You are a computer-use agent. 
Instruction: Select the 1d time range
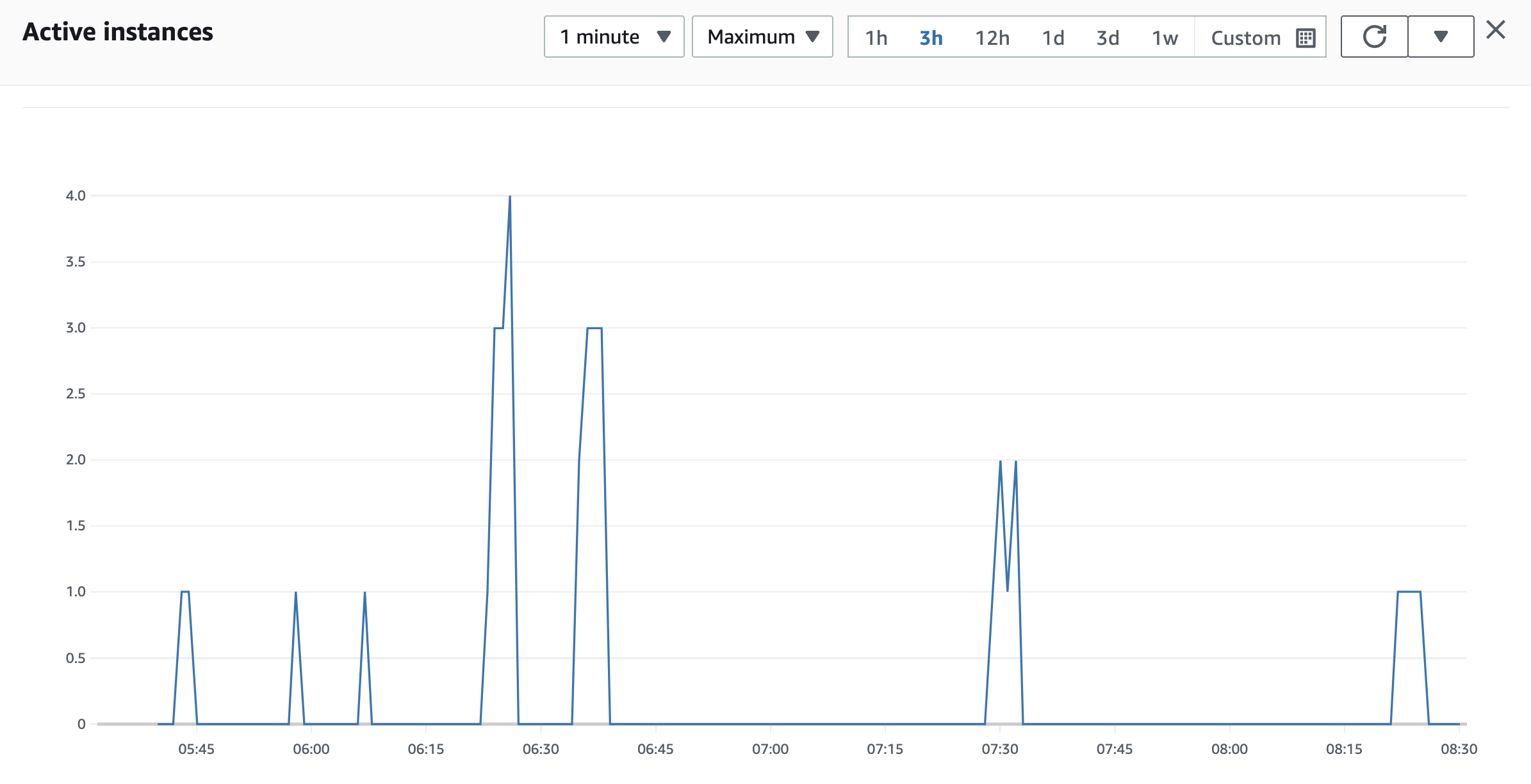click(x=1053, y=38)
